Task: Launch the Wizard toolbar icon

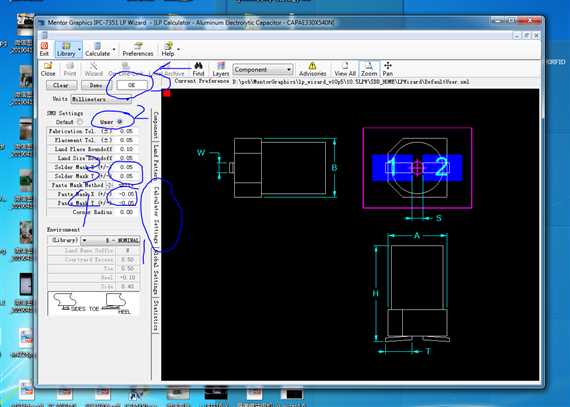Action: [x=93, y=69]
